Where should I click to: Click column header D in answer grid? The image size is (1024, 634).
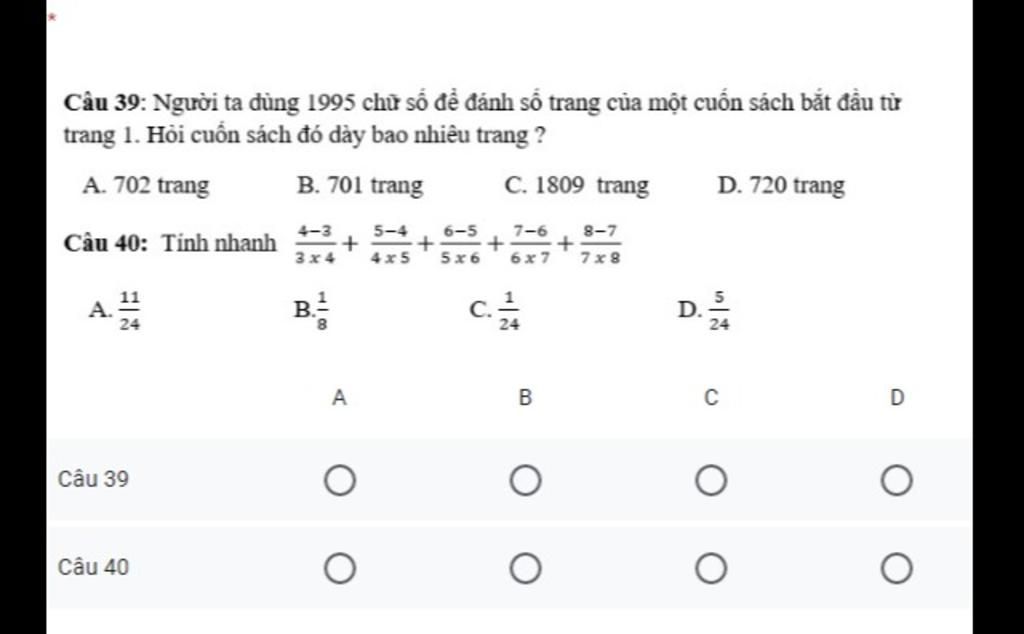896,398
